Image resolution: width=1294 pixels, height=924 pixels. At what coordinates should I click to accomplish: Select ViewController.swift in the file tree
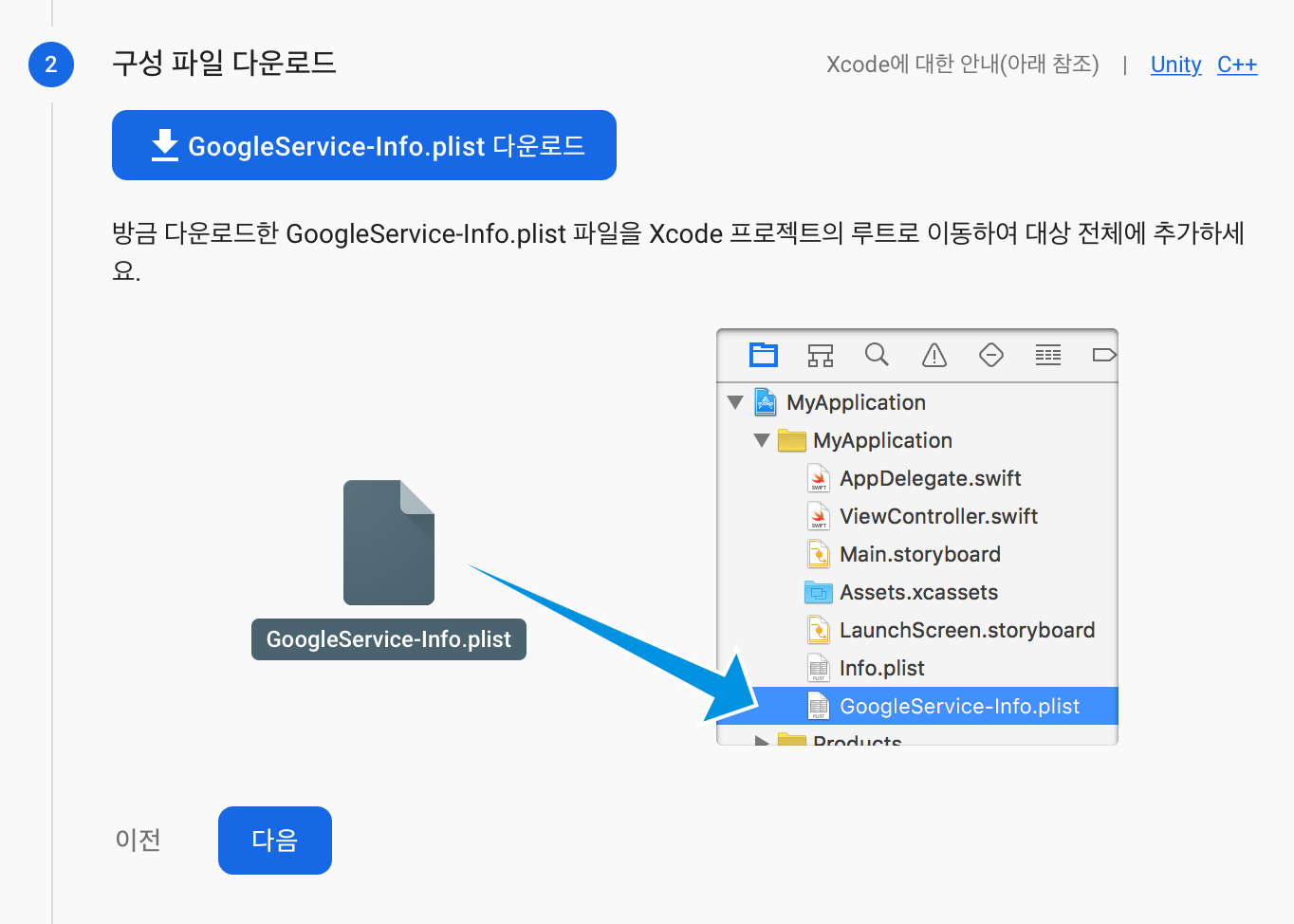938,516
